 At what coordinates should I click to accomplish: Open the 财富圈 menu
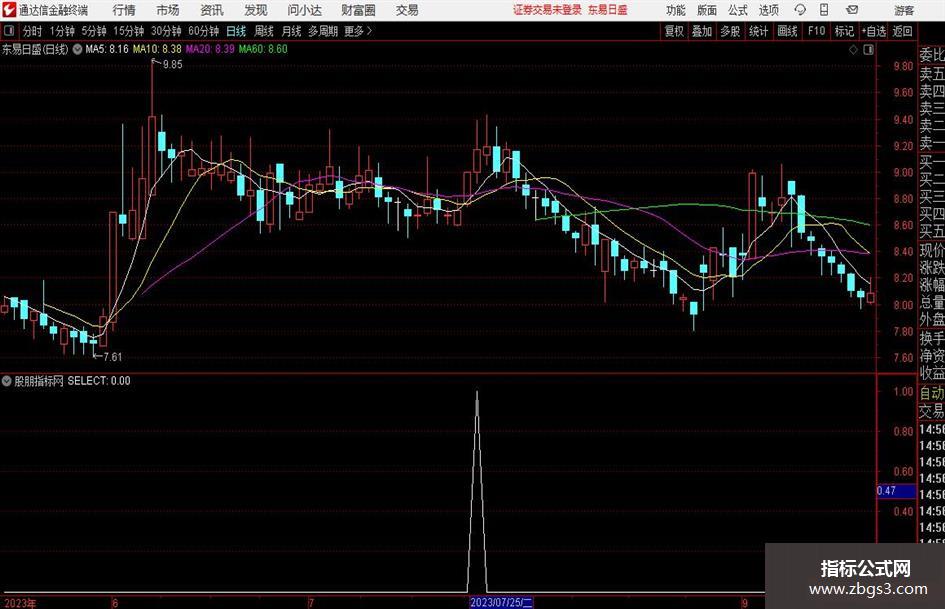pyautogui.click(x=358, y=10)
